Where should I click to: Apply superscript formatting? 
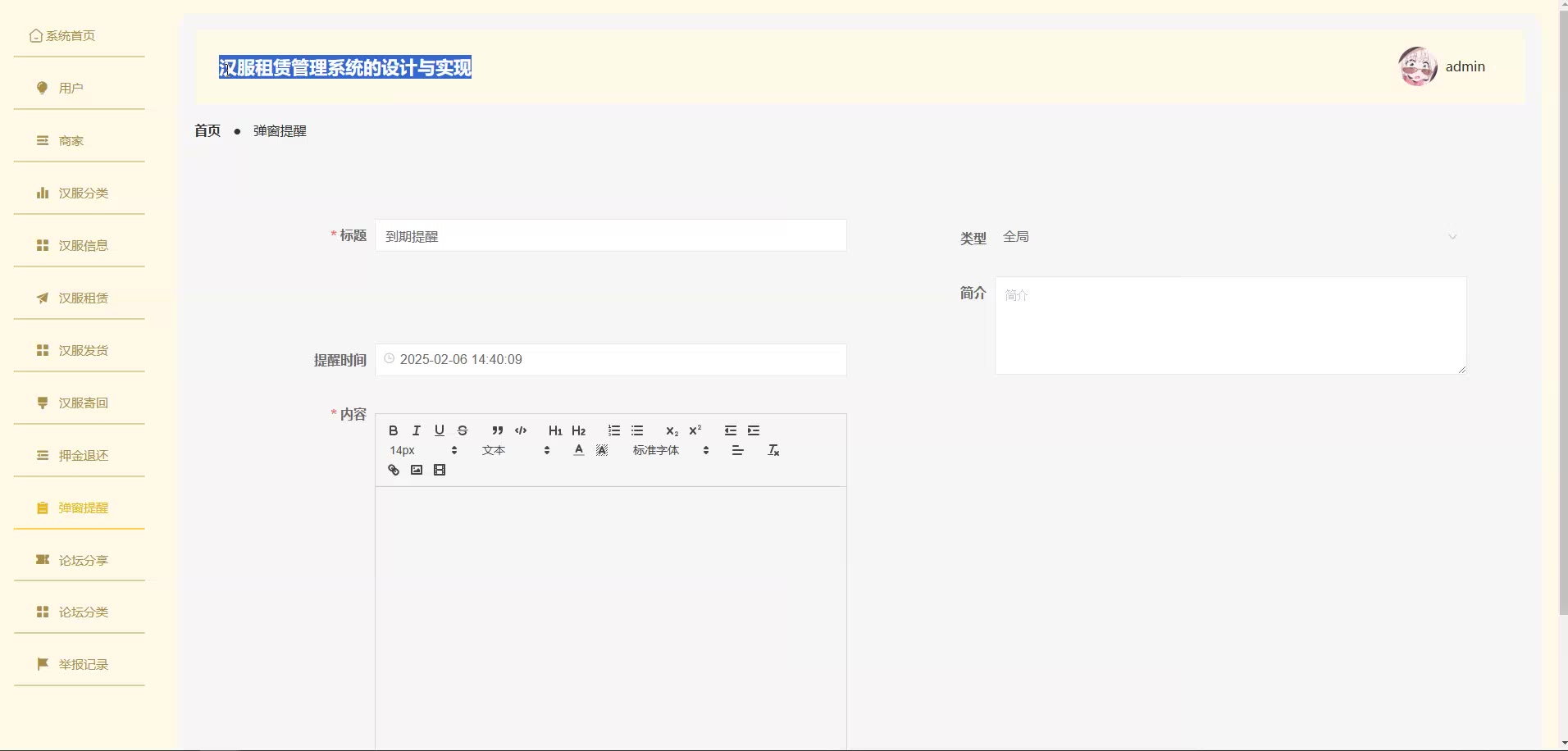coord(695,430)
